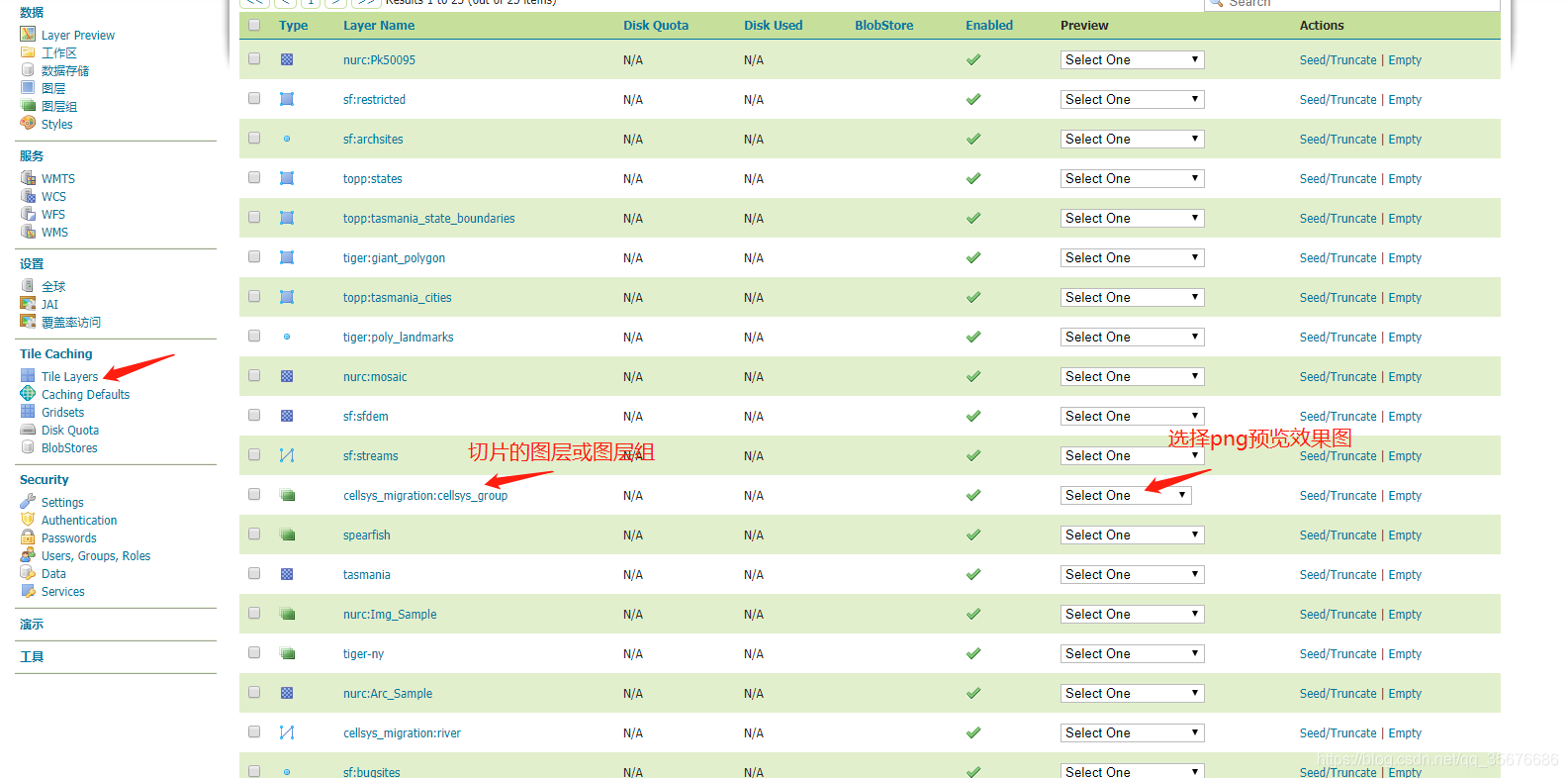Viewport: 1568px width, 778px height.
Task: Open the Services link under Security
Action: pyautogui.click(x=63, y=592)
